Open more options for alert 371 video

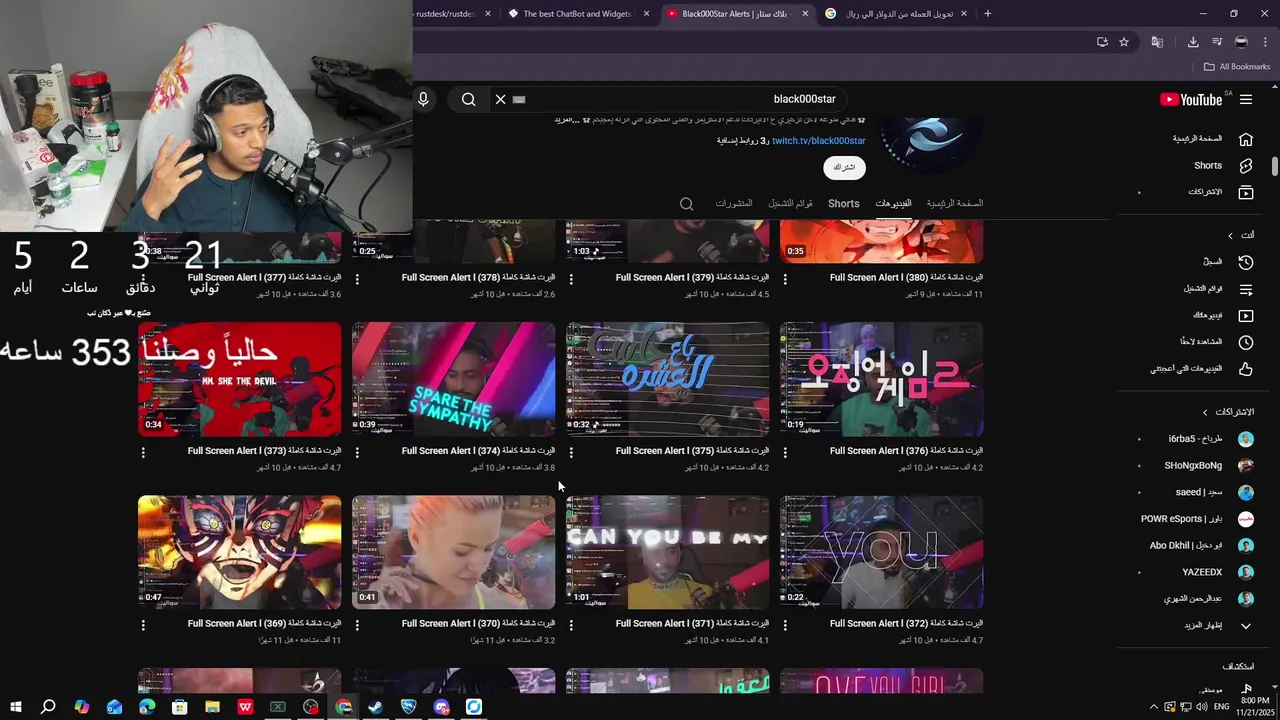pos(571,625)
